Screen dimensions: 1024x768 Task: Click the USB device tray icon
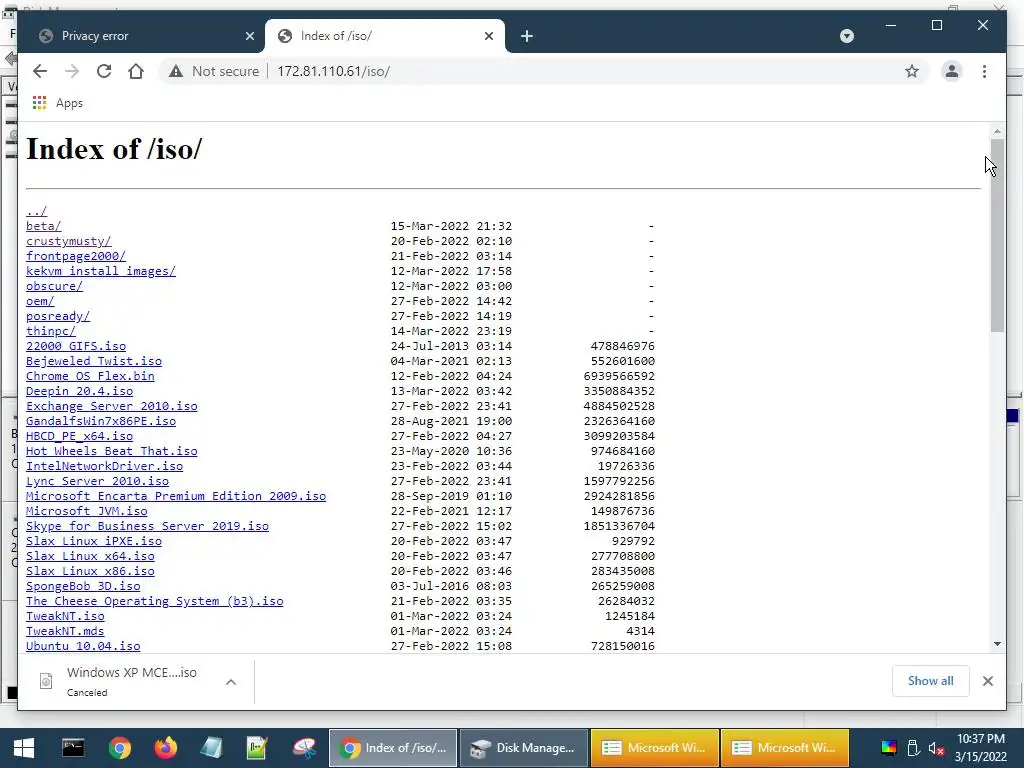913,748
